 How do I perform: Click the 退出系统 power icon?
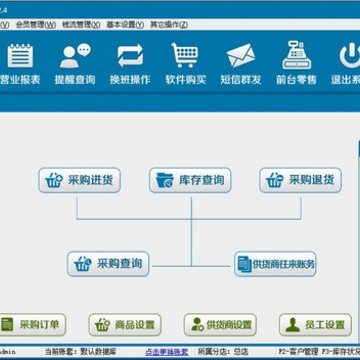click(x=347, y=63)
